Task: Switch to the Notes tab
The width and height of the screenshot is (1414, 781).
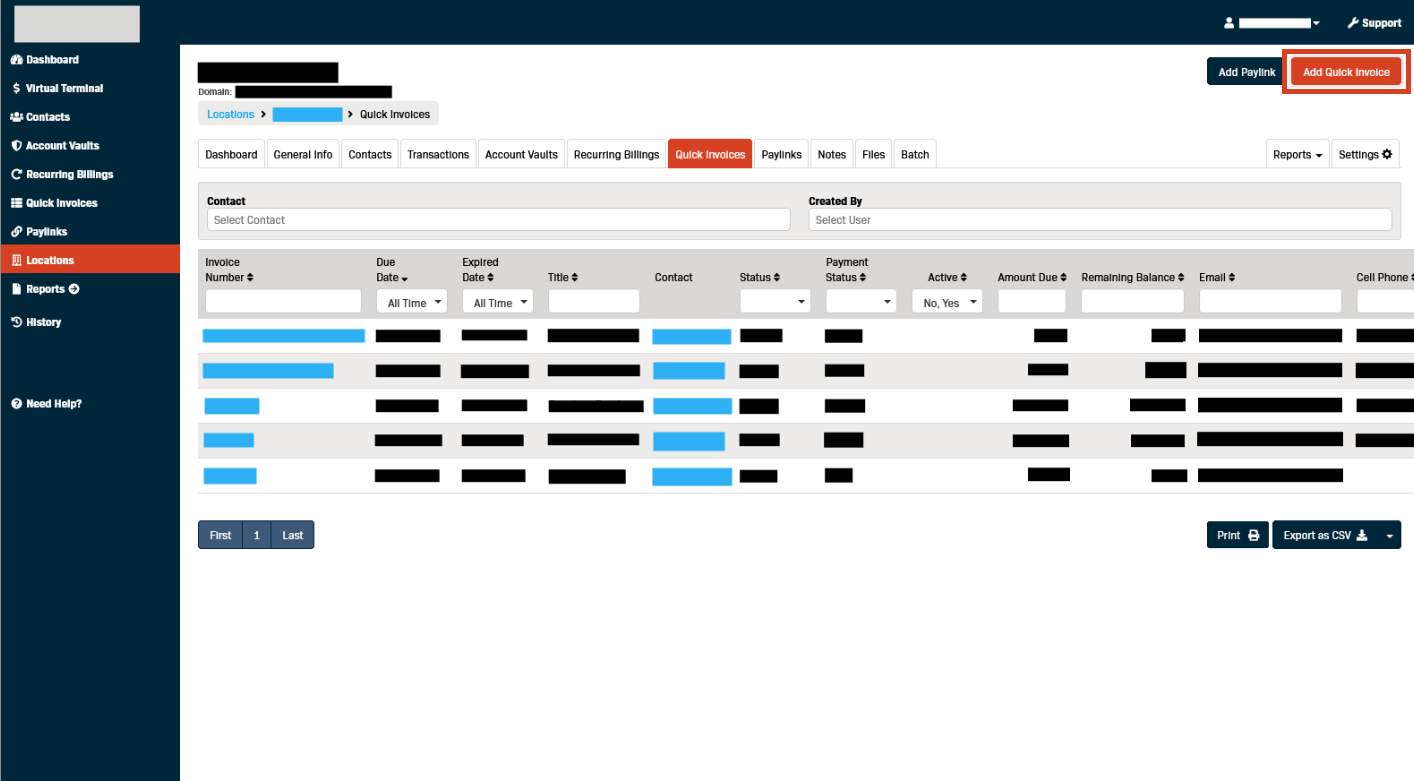Action: 832,155
